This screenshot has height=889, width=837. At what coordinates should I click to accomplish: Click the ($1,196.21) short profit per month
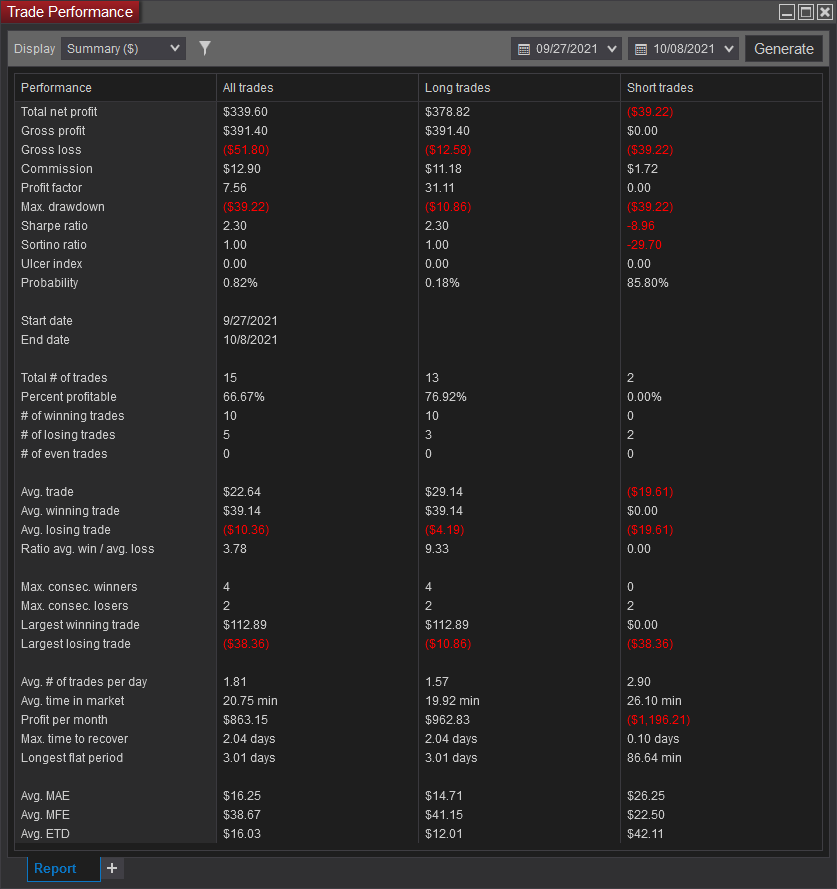[x=658, y=719]
